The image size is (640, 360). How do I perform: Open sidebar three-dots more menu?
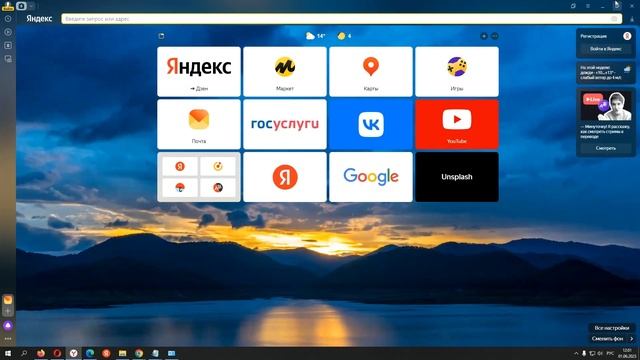pyautogui.click(x=8, y=338)
